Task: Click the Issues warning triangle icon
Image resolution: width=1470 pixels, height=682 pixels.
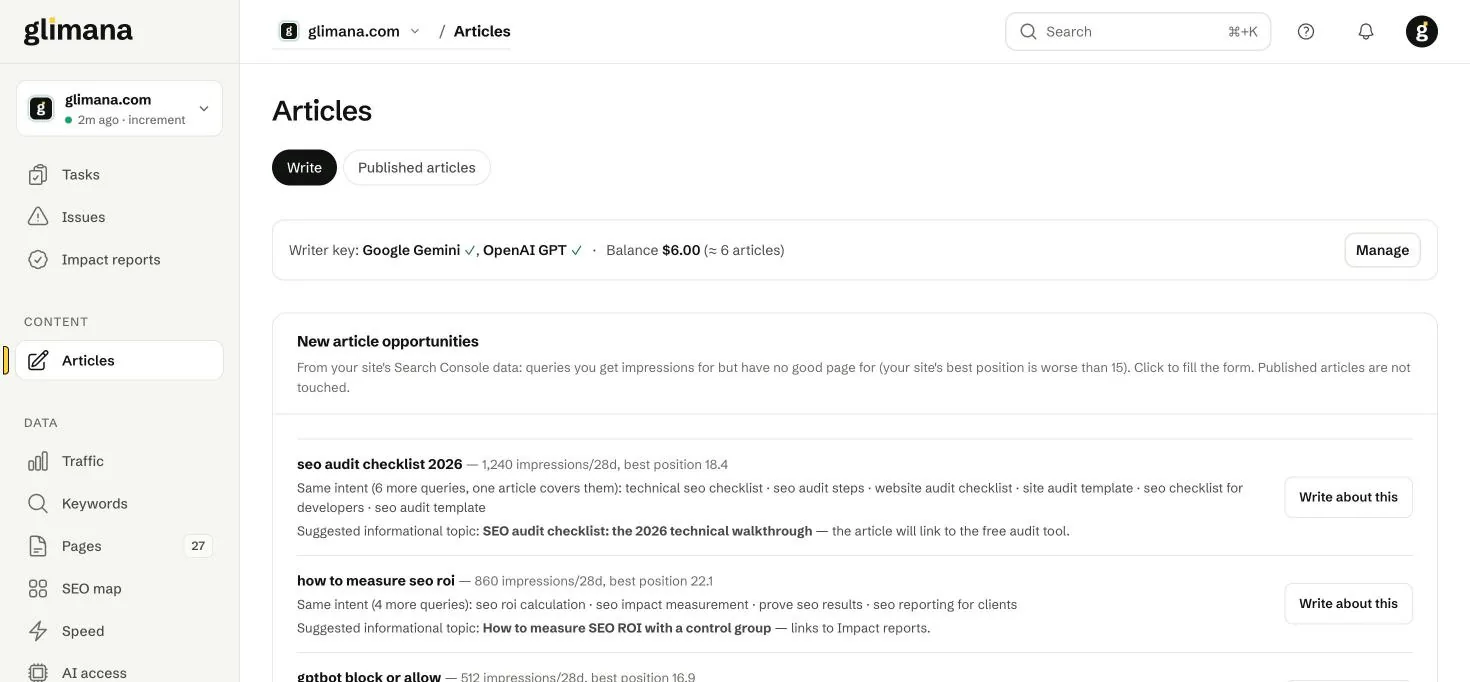Action: point(38,217)
